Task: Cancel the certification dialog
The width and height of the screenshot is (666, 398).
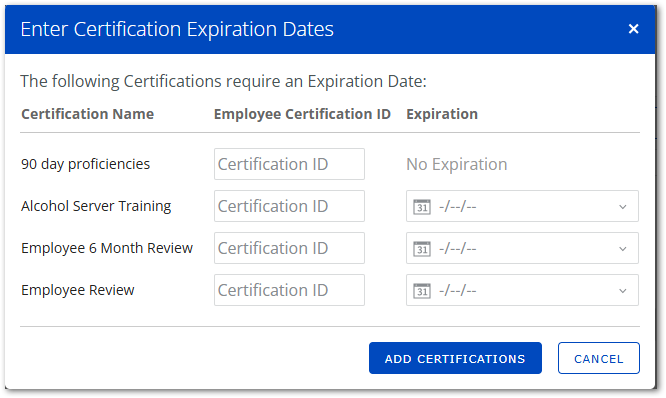Action: (599, 358)
